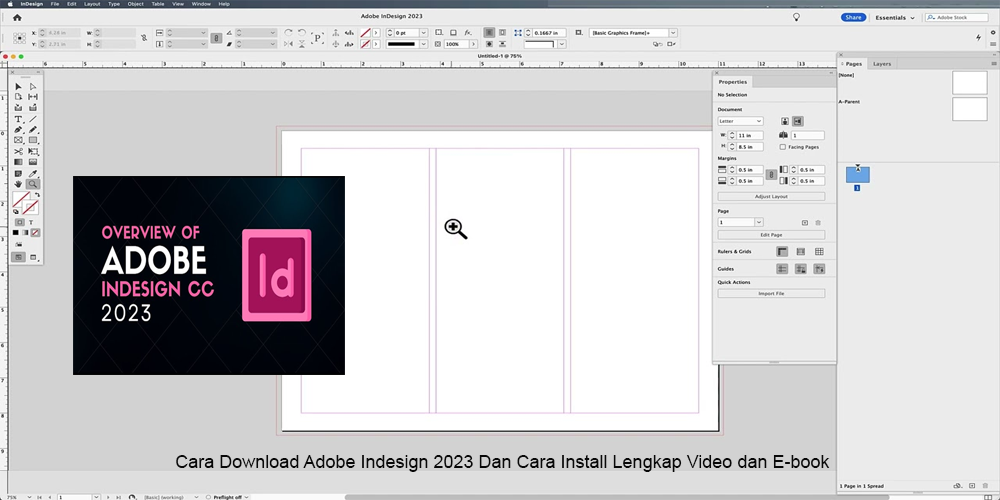Open the lightbulb Discover icon
The width and height of the screenshot is (1000, 500).
coord(796,17)
